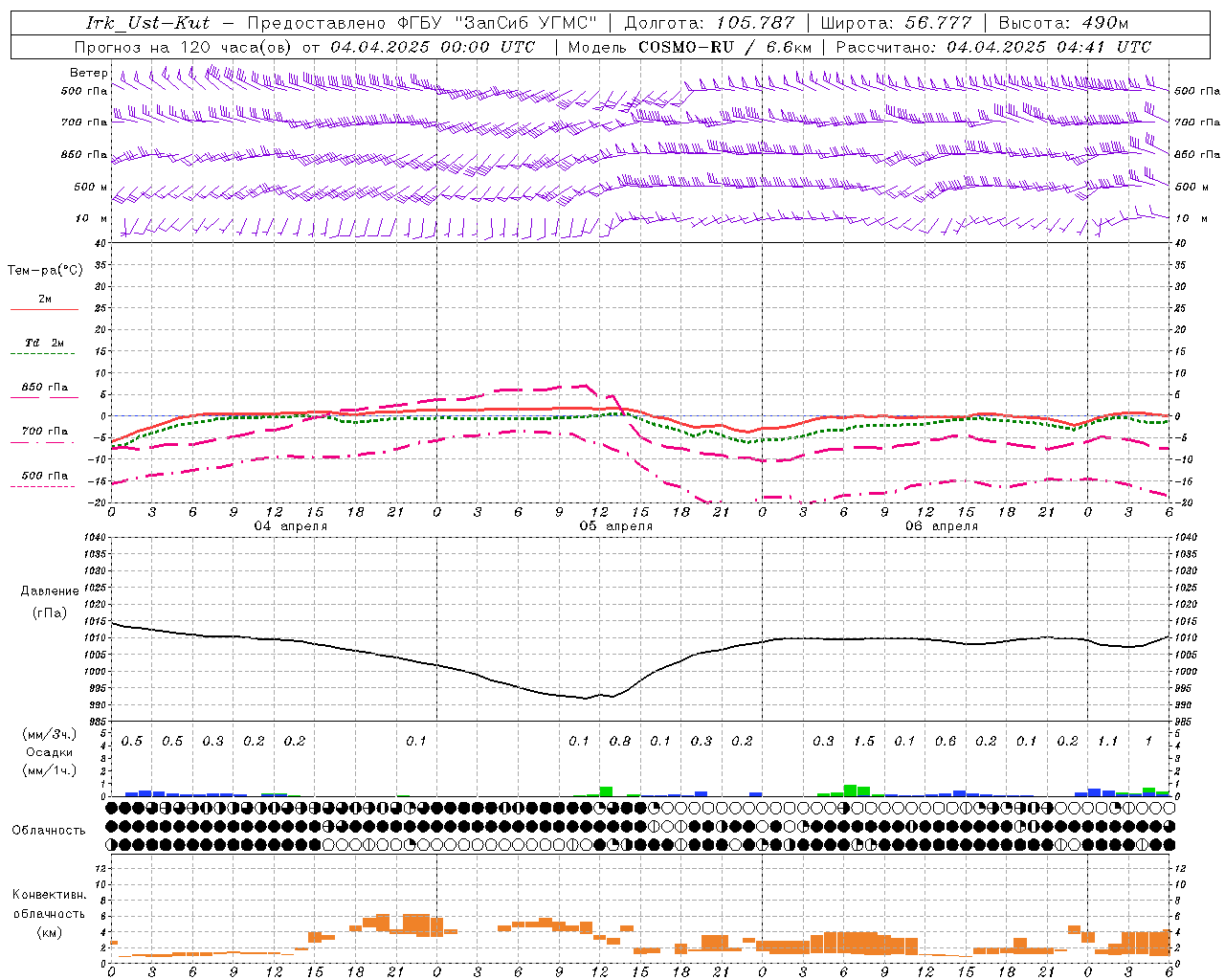Click the (мм/1ч.) precipitation unit label
The width and height of the screenshot is (1225, 980).
[x=49, y=770]
